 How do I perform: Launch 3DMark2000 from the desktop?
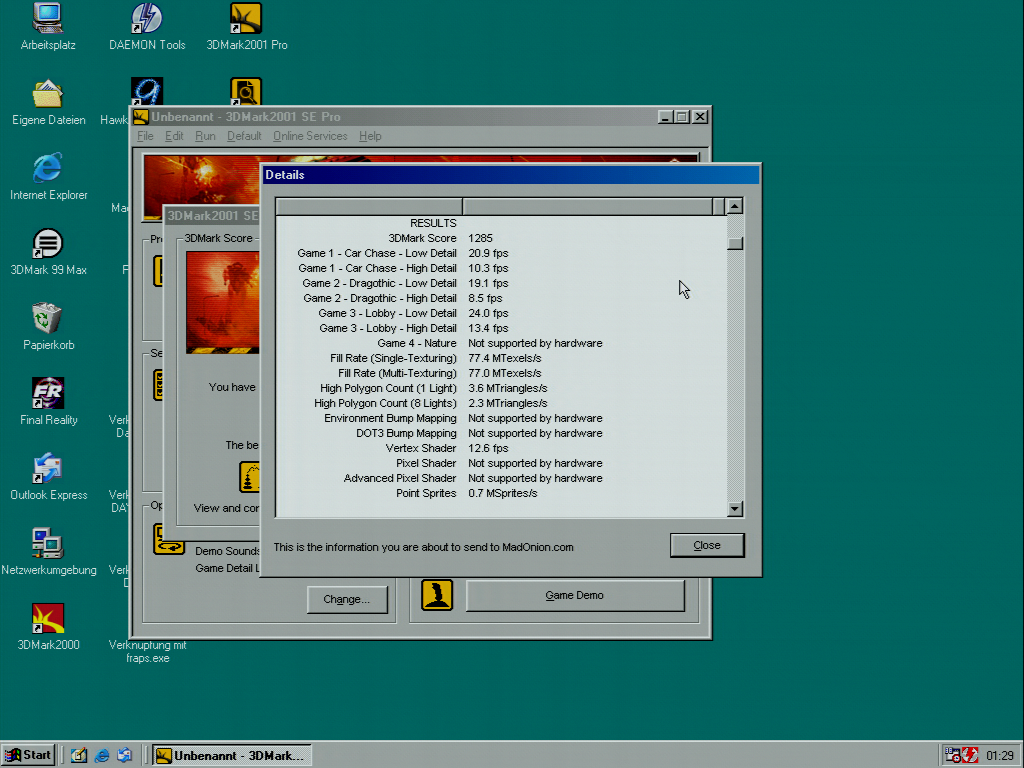pyautogui.click(x=47, y=618)
